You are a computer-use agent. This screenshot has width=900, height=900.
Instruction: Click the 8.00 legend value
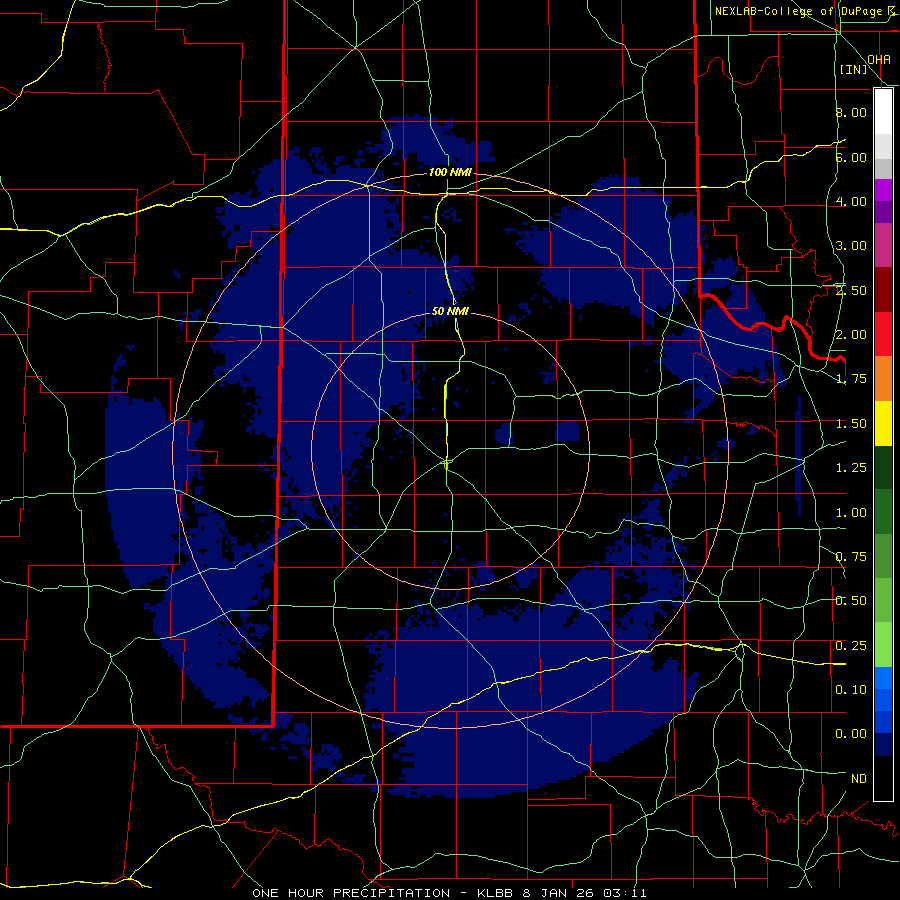(x=851, y=112)
